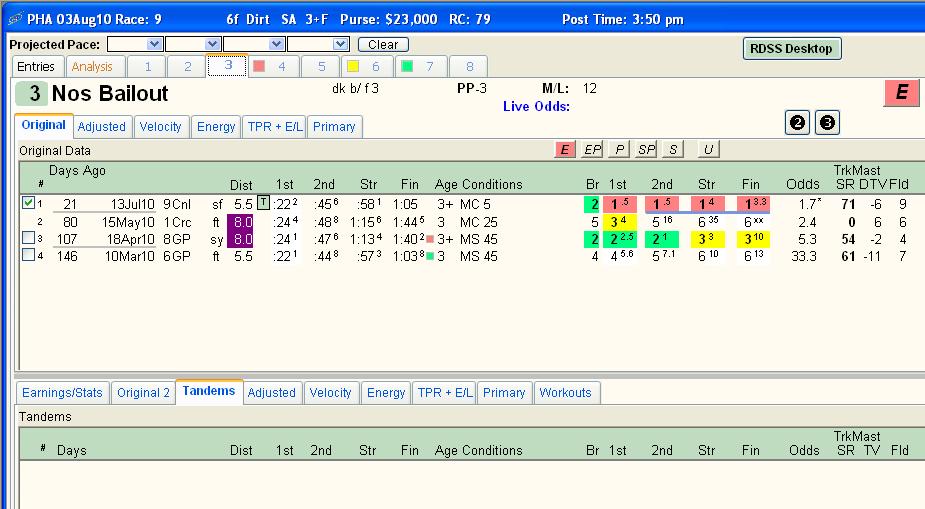Select the E run style filter

(x=565, y=150)
